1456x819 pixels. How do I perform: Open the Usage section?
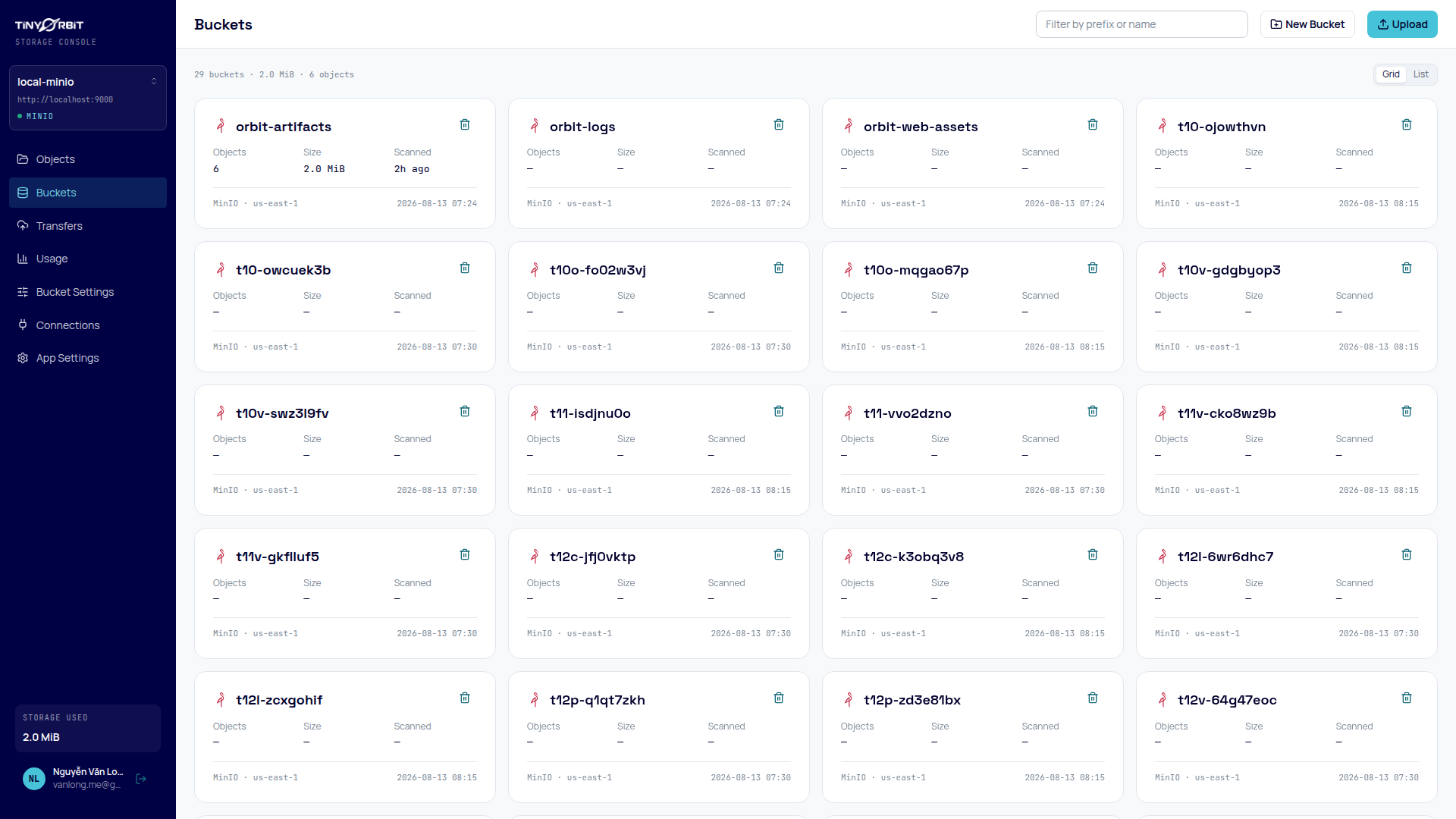[x=88, y=259]
